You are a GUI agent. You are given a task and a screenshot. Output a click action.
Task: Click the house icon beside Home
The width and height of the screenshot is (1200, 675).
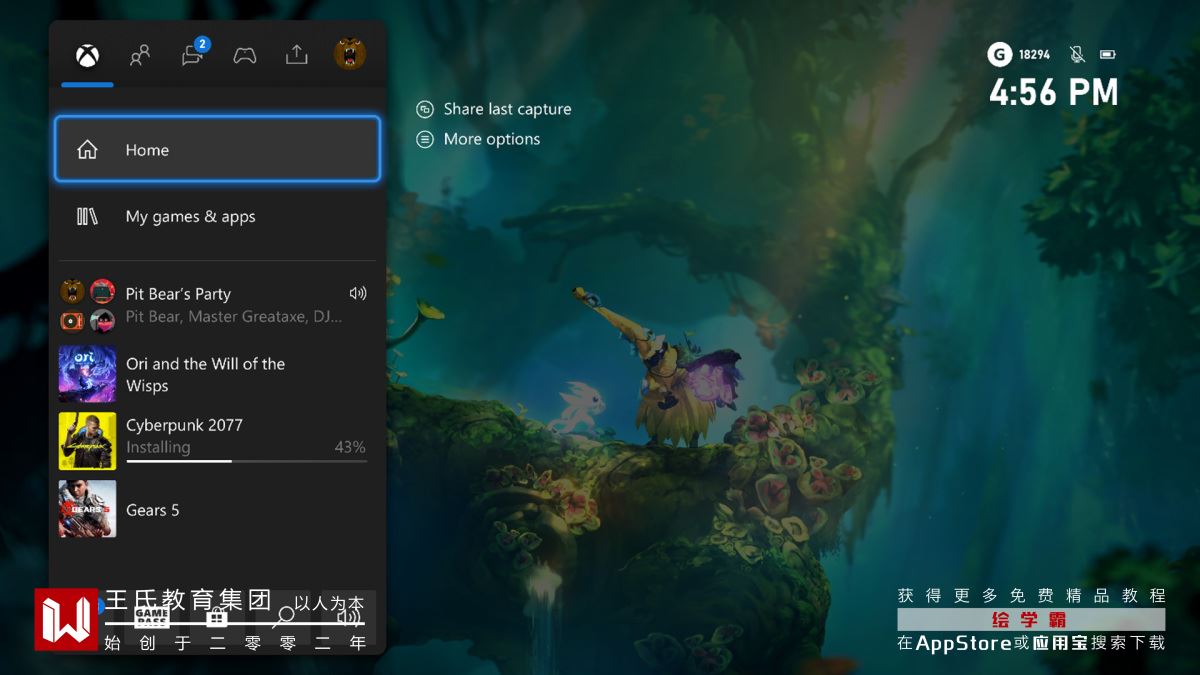[x=88, y=150]
